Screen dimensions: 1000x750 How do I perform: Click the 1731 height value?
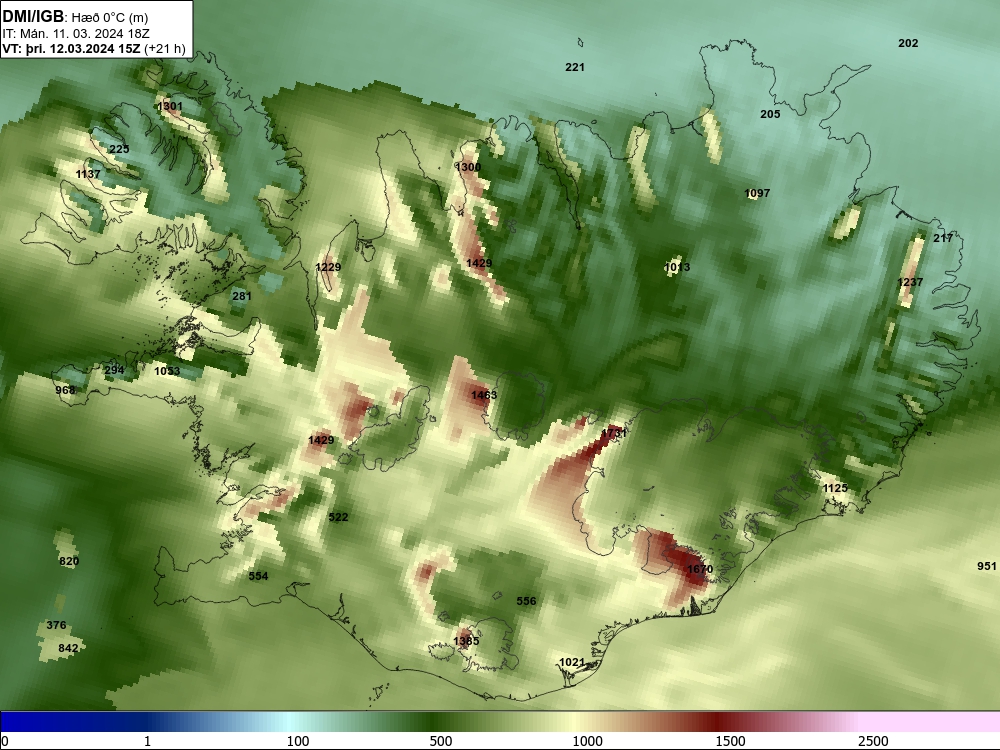pyautogui.click(x=614, y=433)
